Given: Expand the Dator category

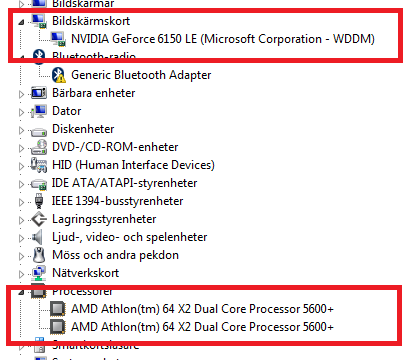Looking at the screenshot, I should click(21, 112).
